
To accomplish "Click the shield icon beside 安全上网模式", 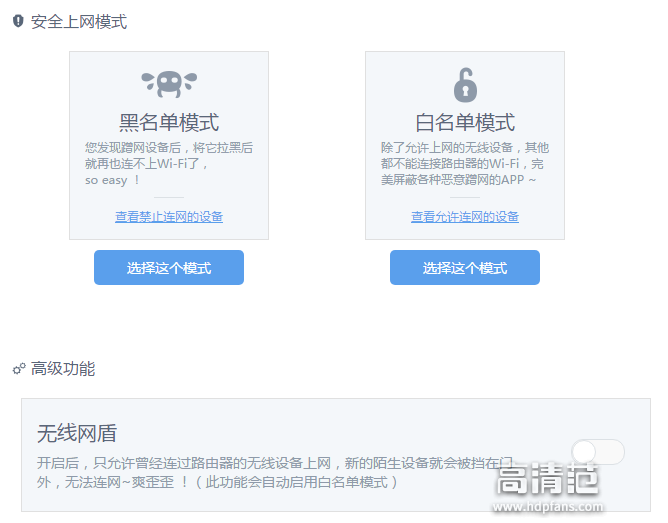I will pos(18,21).
